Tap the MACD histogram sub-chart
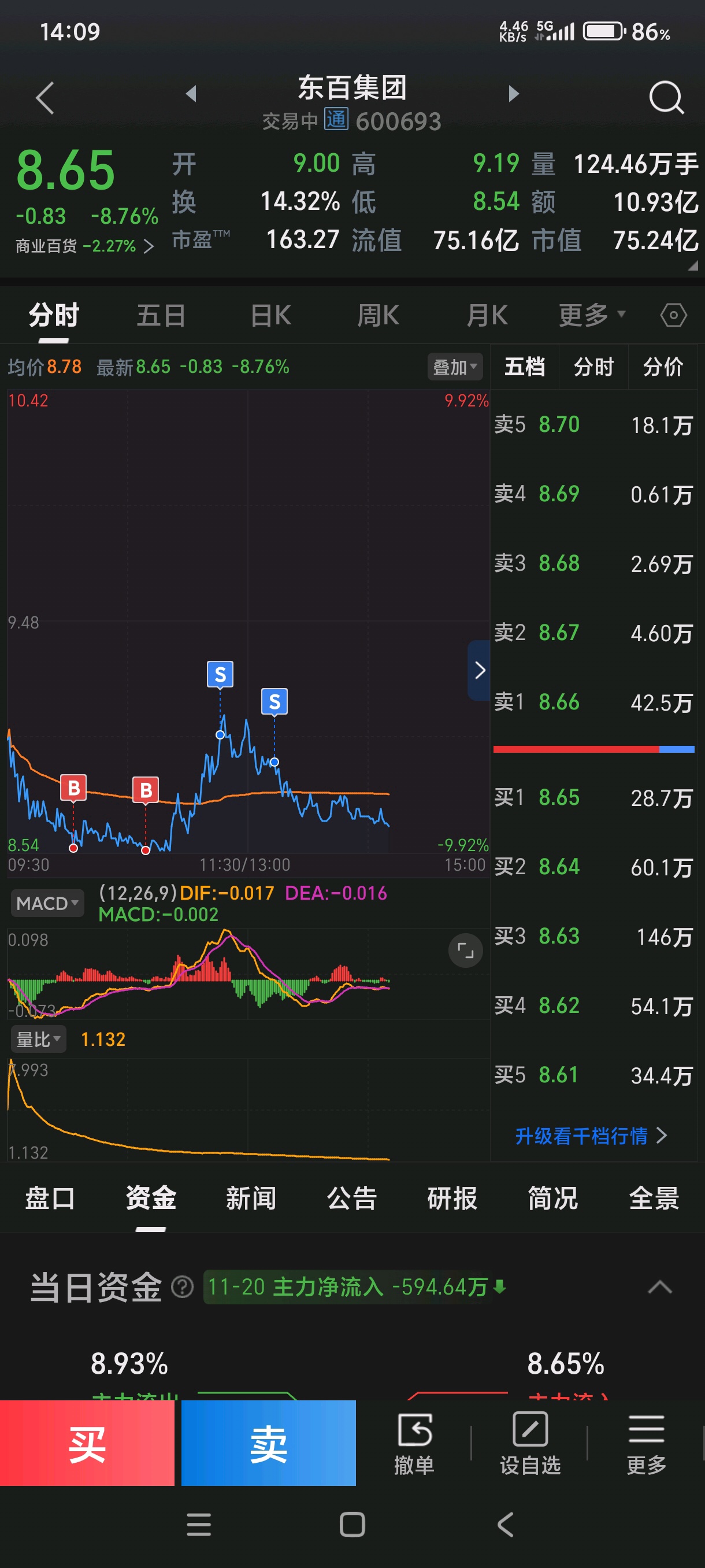 pos(248,974)
